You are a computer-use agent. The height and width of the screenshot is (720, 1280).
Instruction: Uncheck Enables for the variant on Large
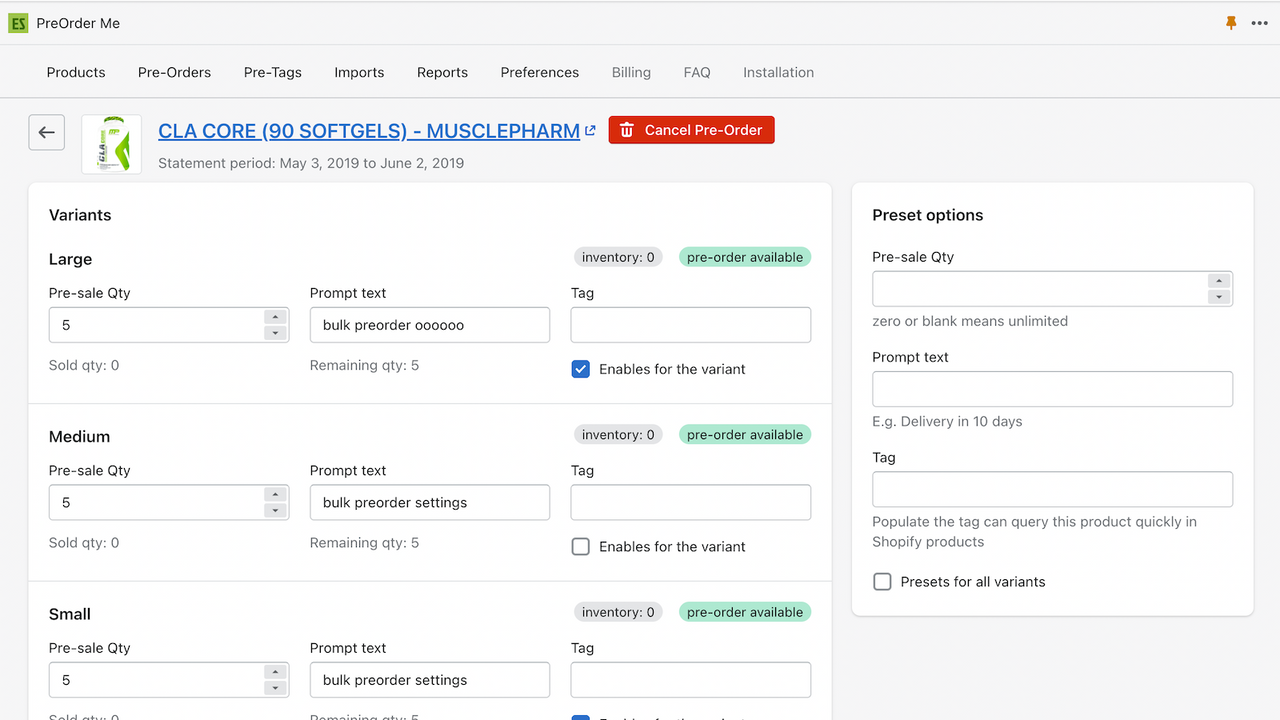click(581, 369)
